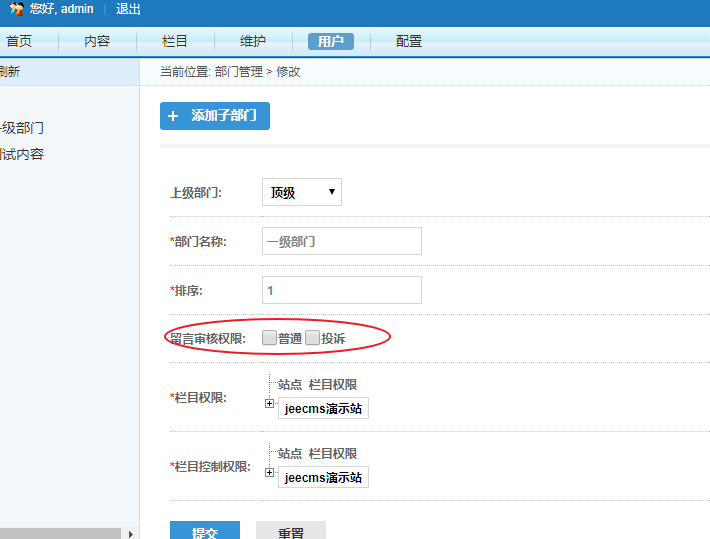The image size is (710, 539).
Task: Click the 部门名称 input field
Action: 342,241
